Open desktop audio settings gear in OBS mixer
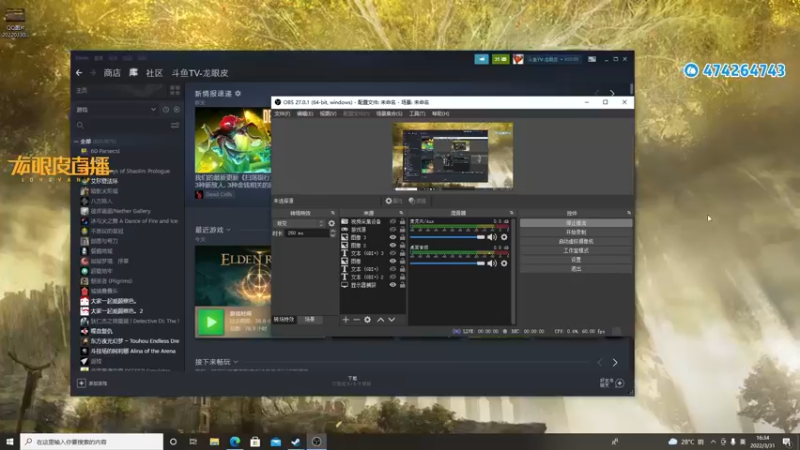The image size is (800, 450). [x=504, y=263]
